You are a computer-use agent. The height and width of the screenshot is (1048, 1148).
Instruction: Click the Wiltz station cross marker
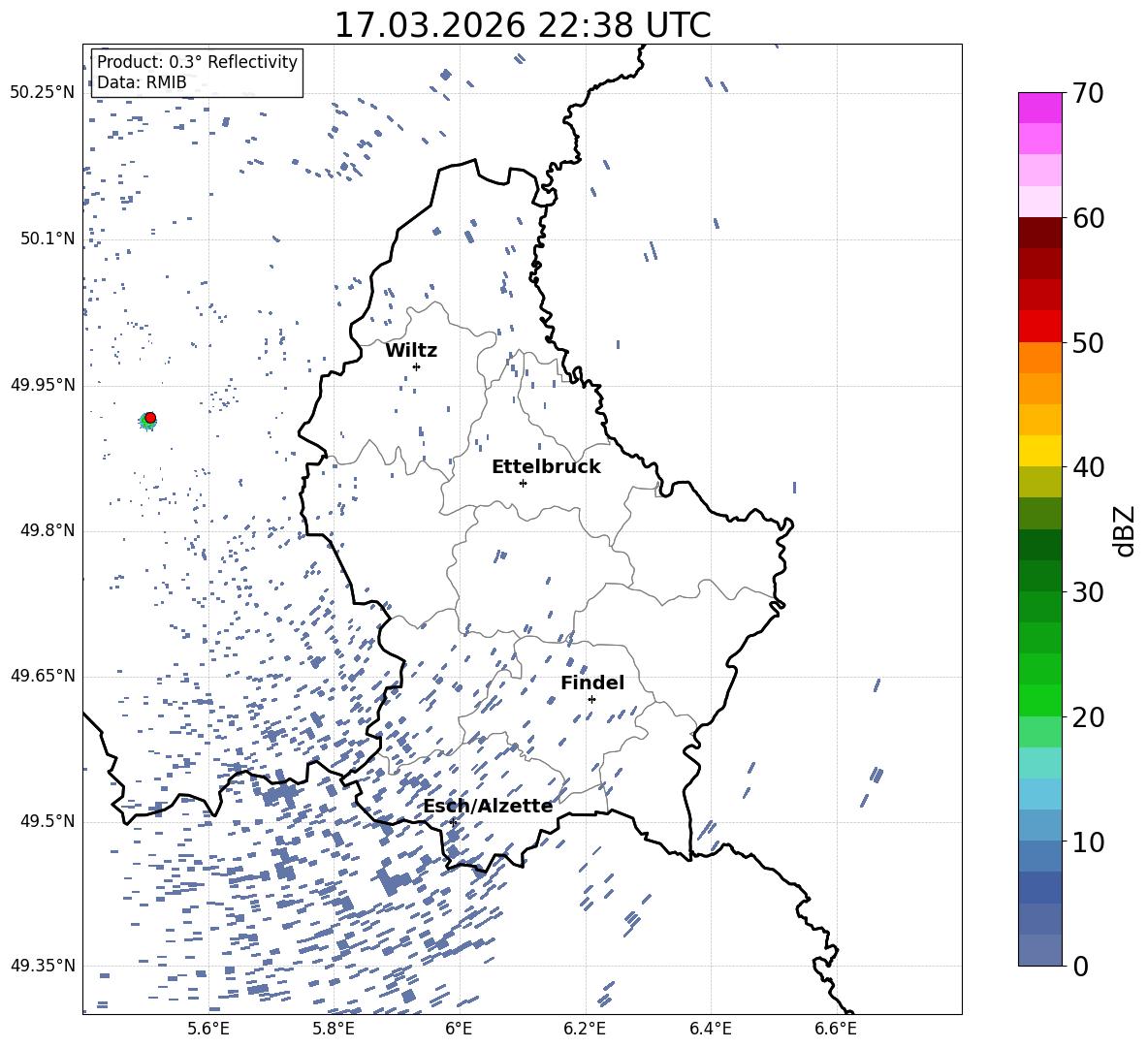point(417,366)
